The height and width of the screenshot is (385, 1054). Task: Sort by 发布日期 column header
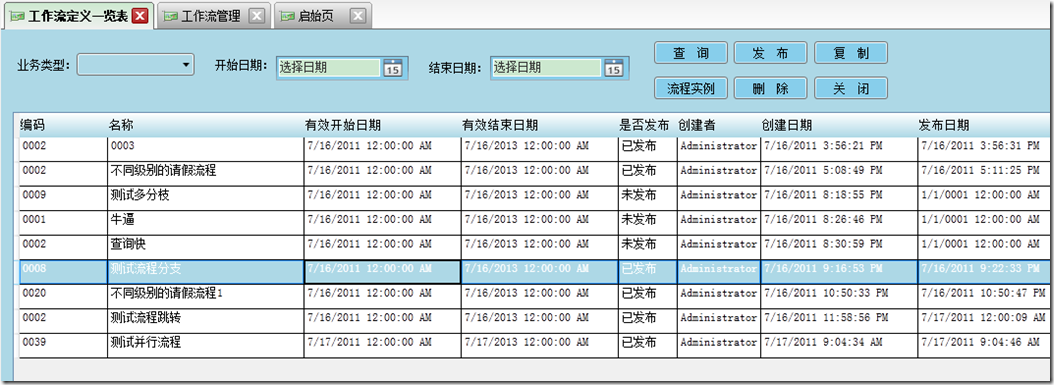point(944,125)
